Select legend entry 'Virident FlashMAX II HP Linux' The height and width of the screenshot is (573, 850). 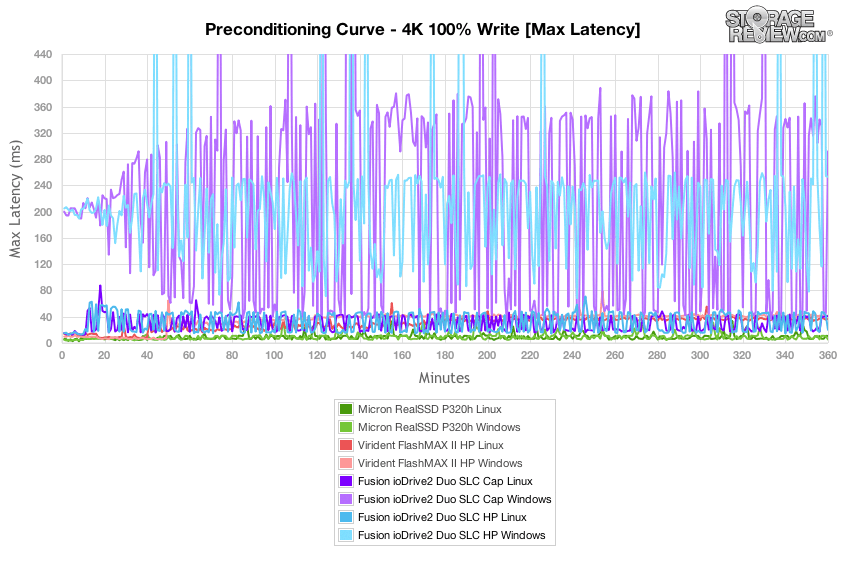coord(431,445)
